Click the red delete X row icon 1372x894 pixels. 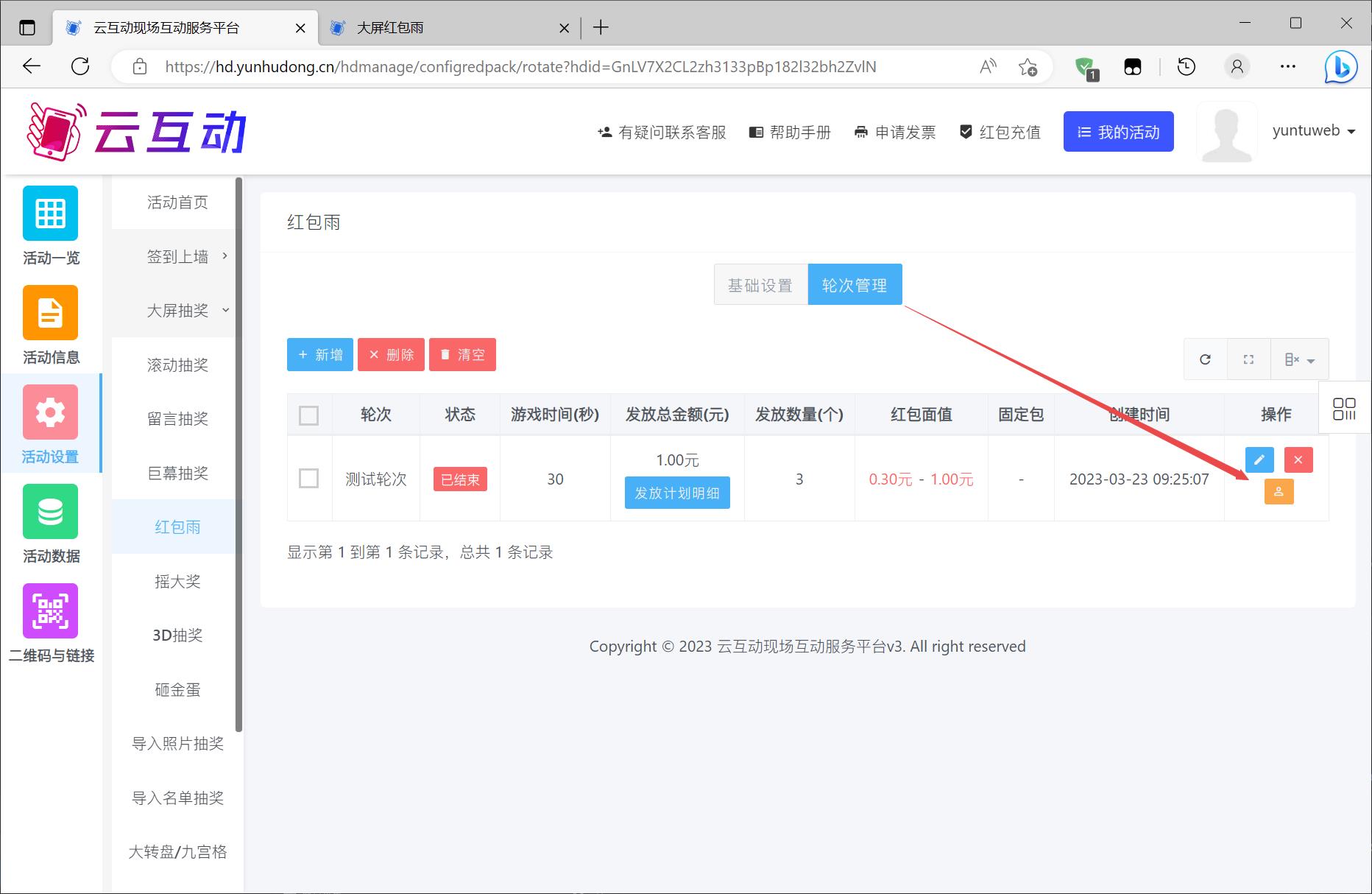1298,460
